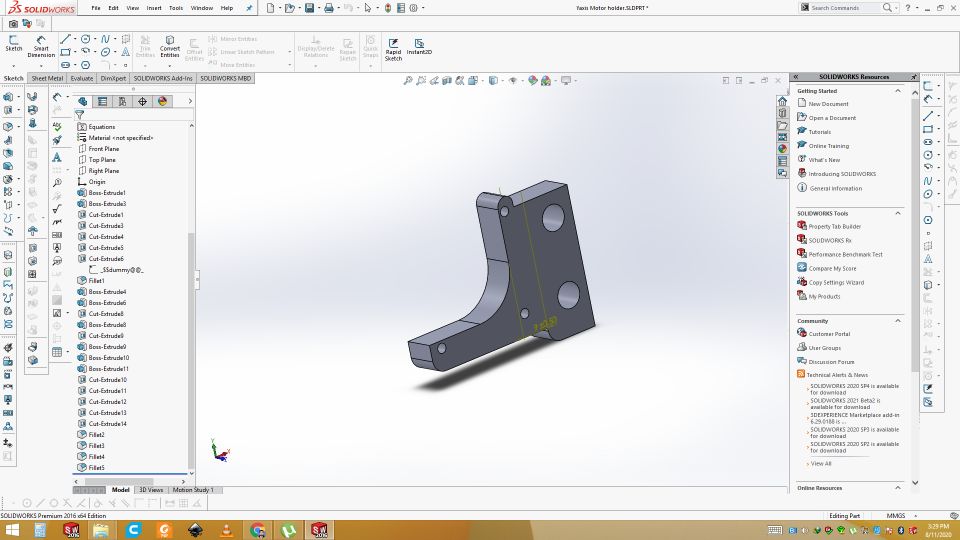Open the File menu
The image size is (960, 540).
pos(96,8)
